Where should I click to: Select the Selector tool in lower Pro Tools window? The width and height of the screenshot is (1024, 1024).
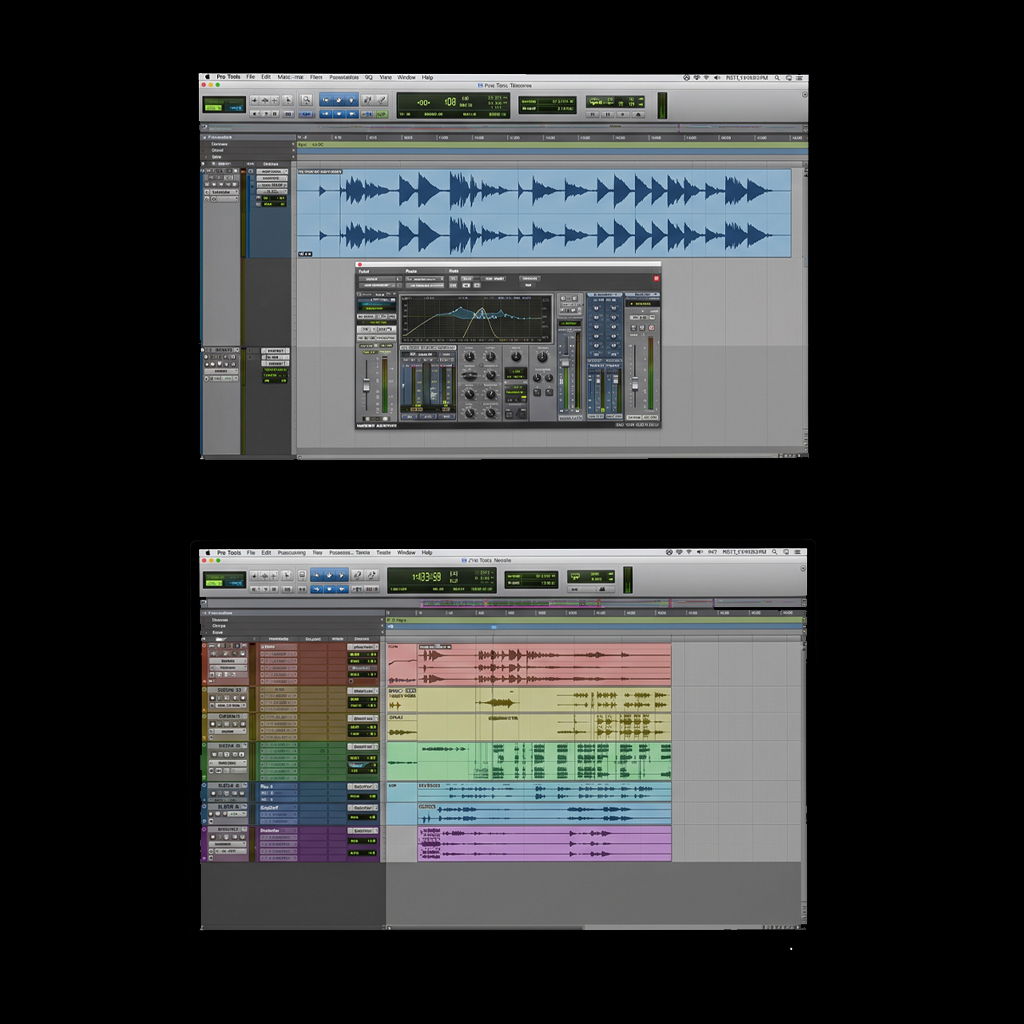pyautogui.click(x=329, y=575)
